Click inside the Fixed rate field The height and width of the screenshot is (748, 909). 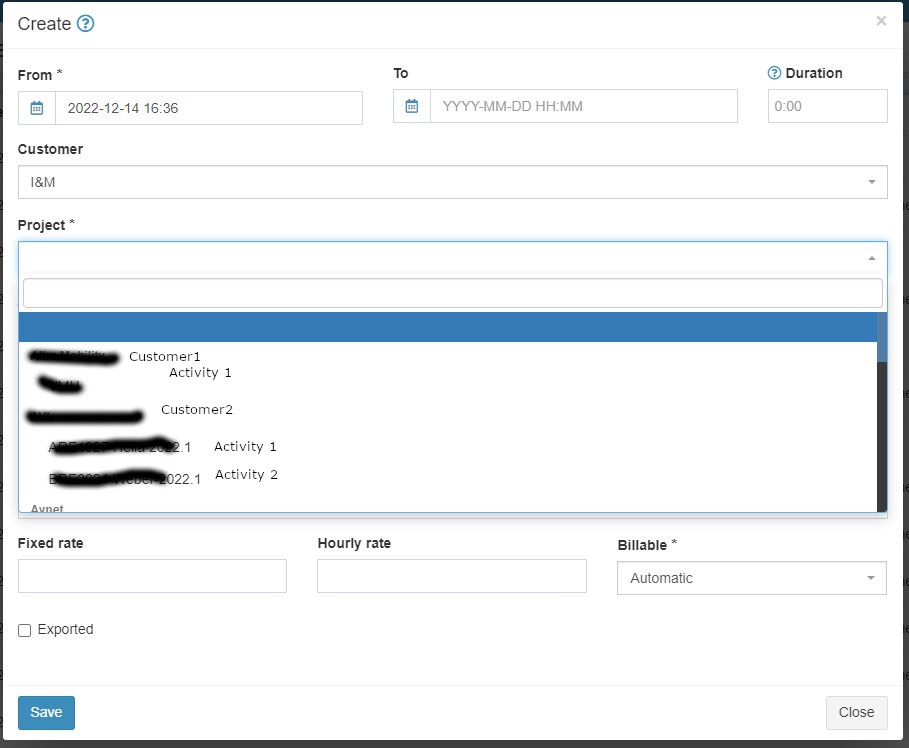click(152, 576)
